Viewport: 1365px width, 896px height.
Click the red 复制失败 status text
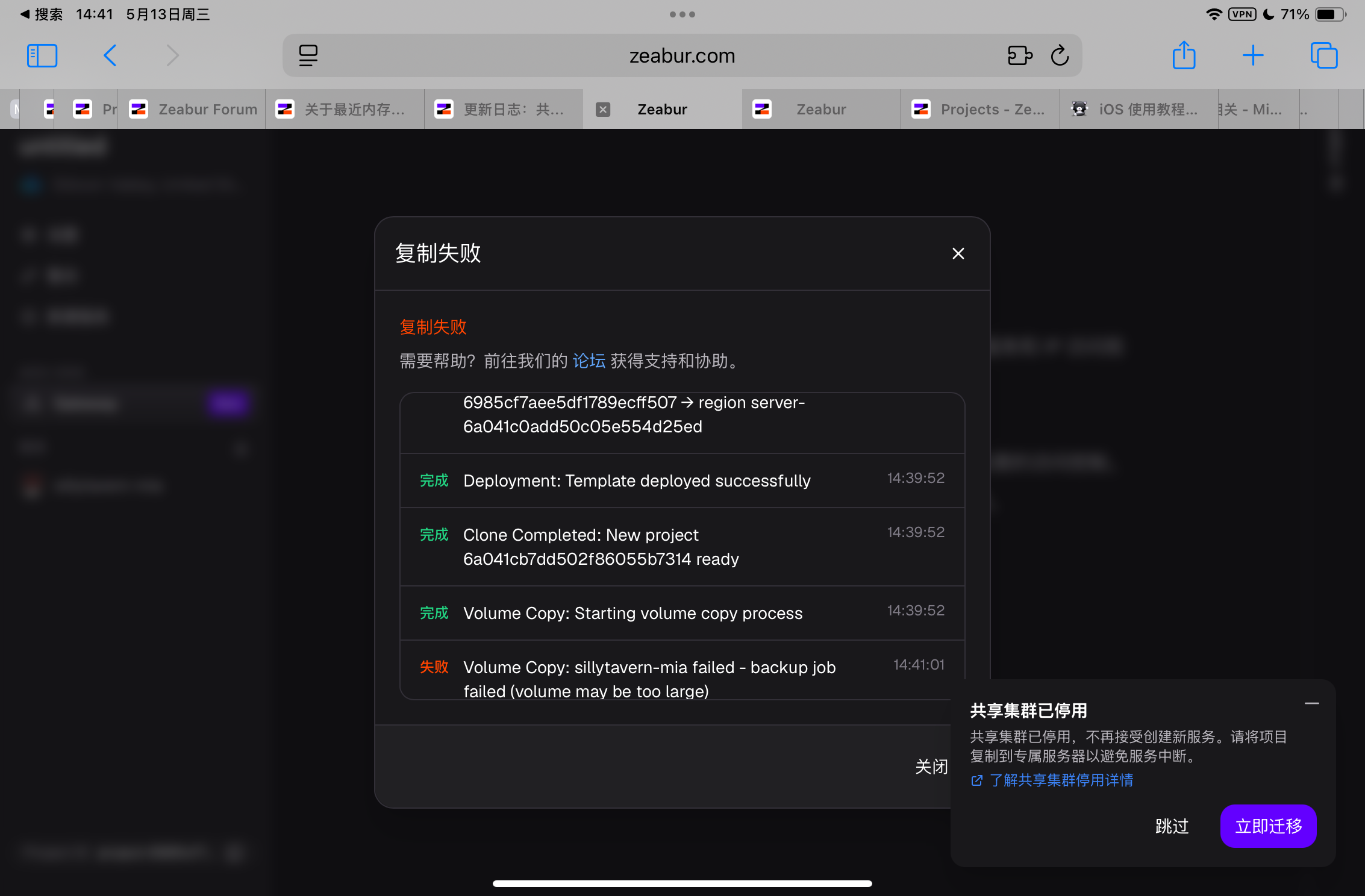[433, 327]
